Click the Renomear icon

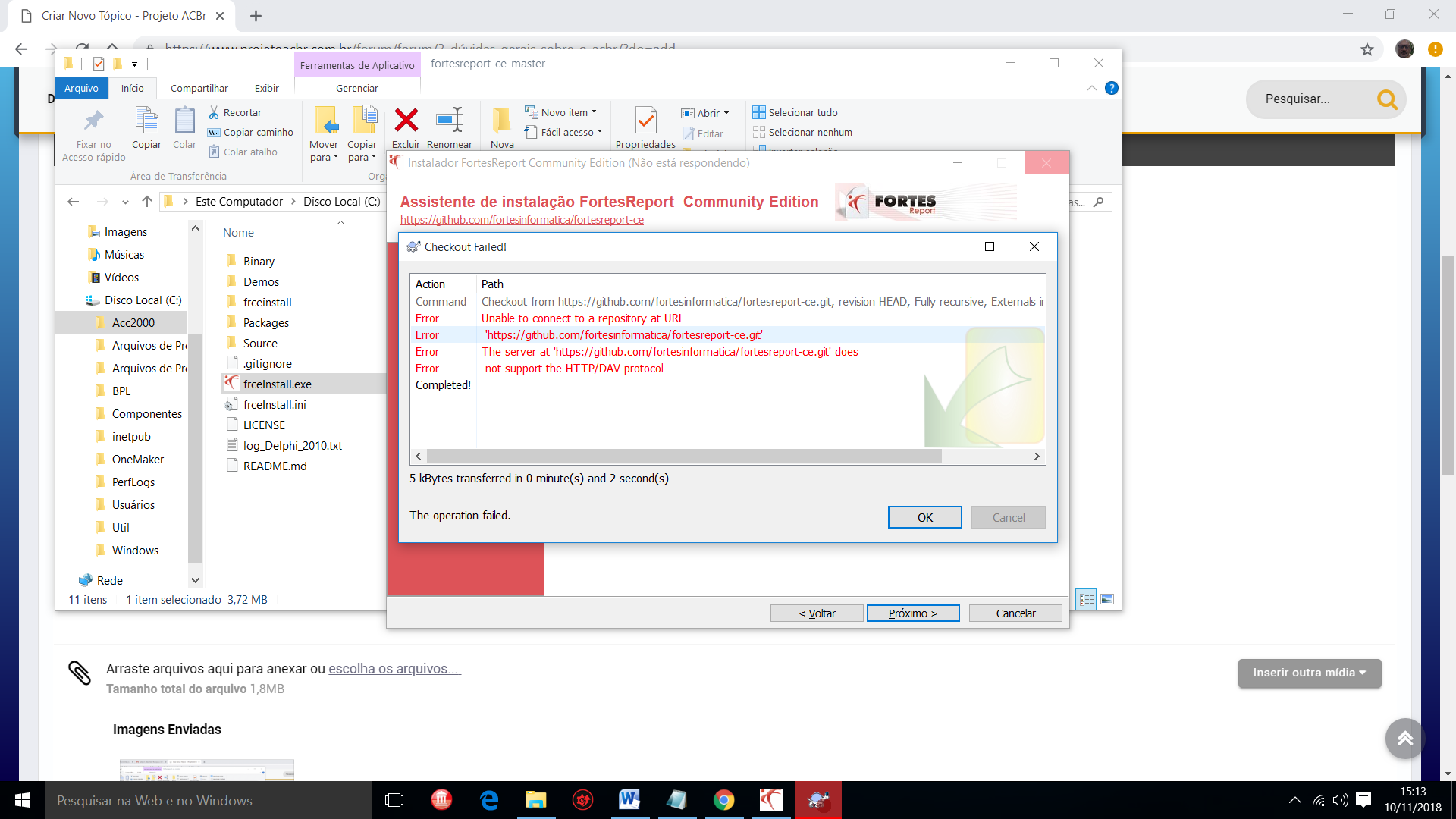click(450, 120)
